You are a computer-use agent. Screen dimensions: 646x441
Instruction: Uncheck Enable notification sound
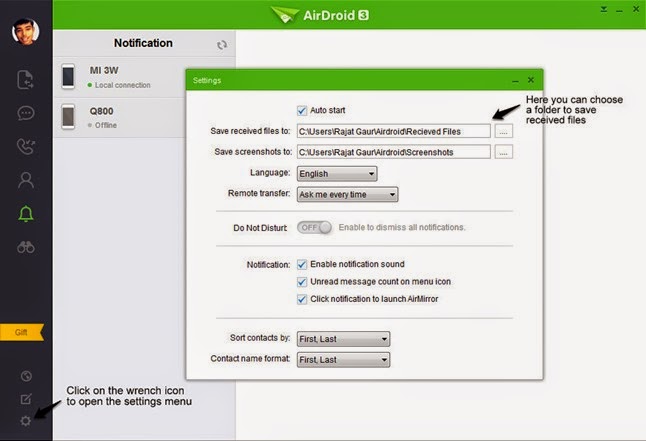coord(302,264)
